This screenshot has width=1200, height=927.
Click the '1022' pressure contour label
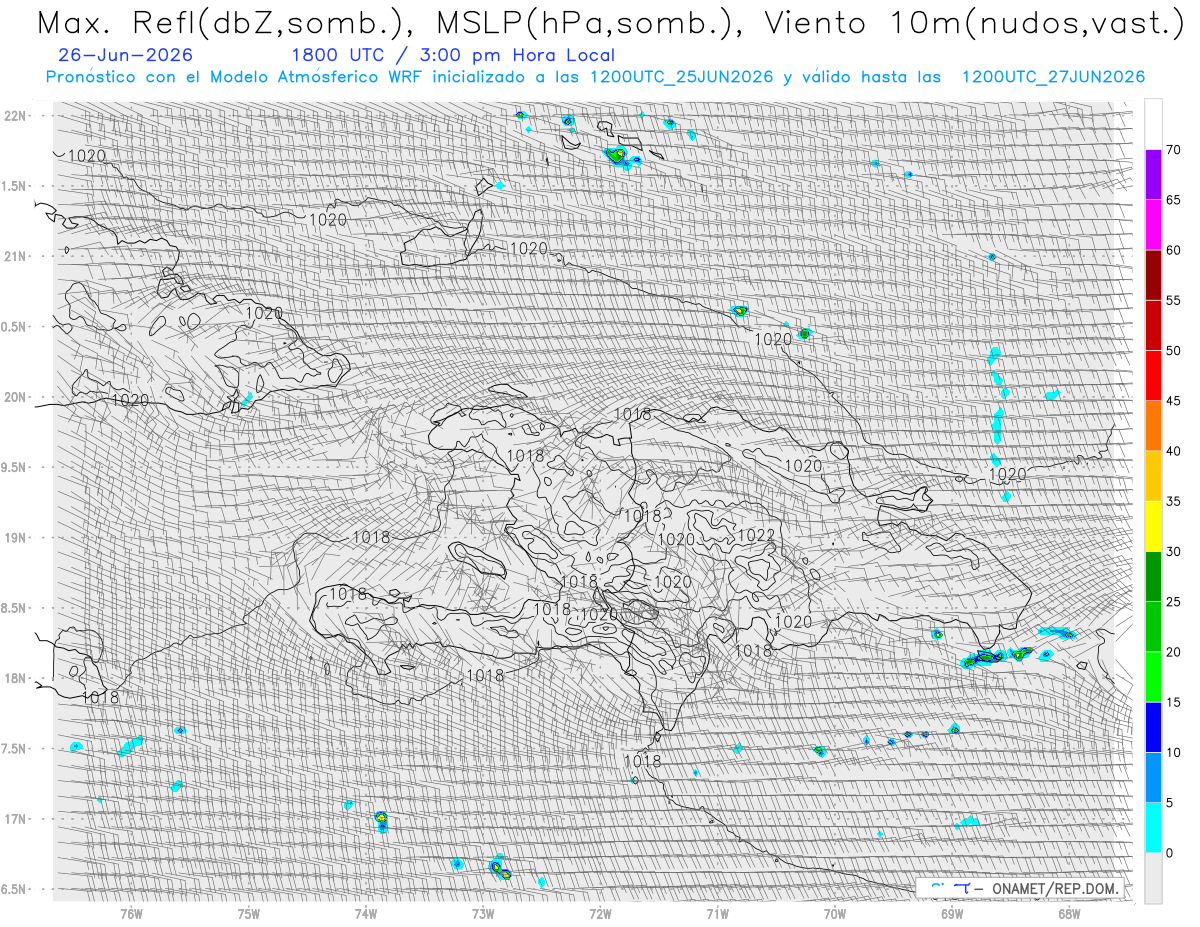coord(756,536)
